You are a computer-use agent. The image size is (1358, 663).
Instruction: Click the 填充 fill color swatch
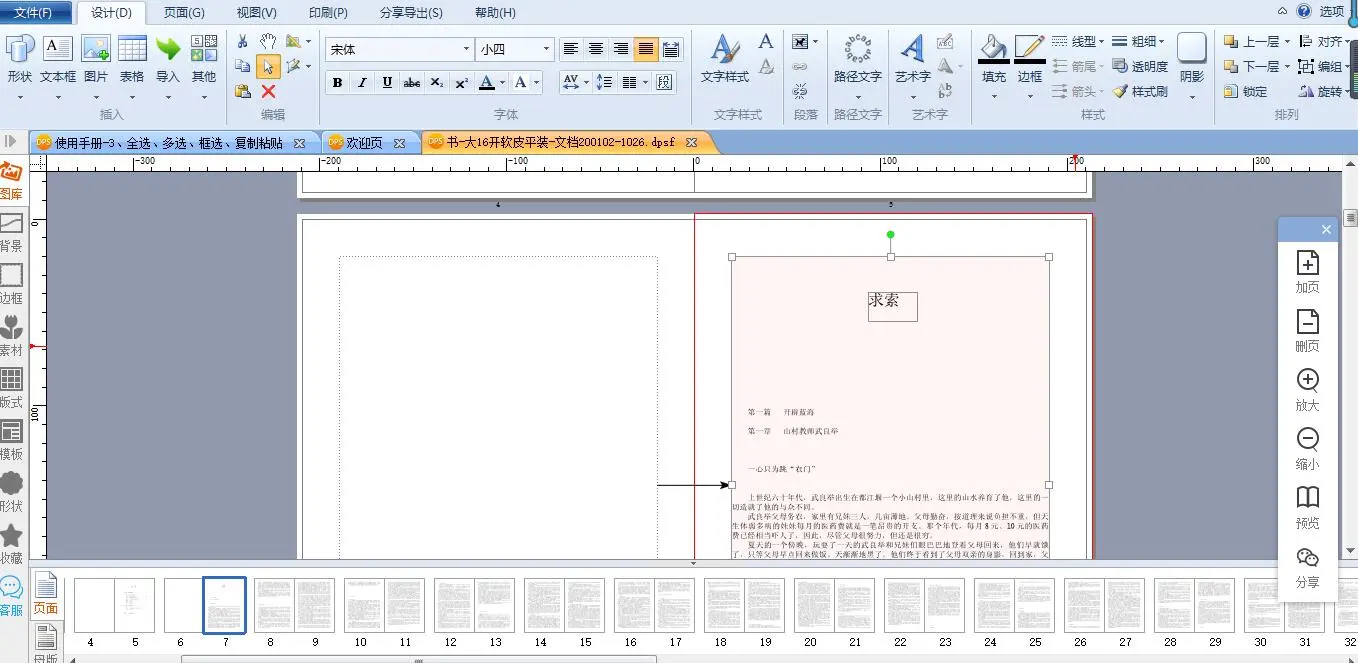pyautogui.click(x=994, y=48)
